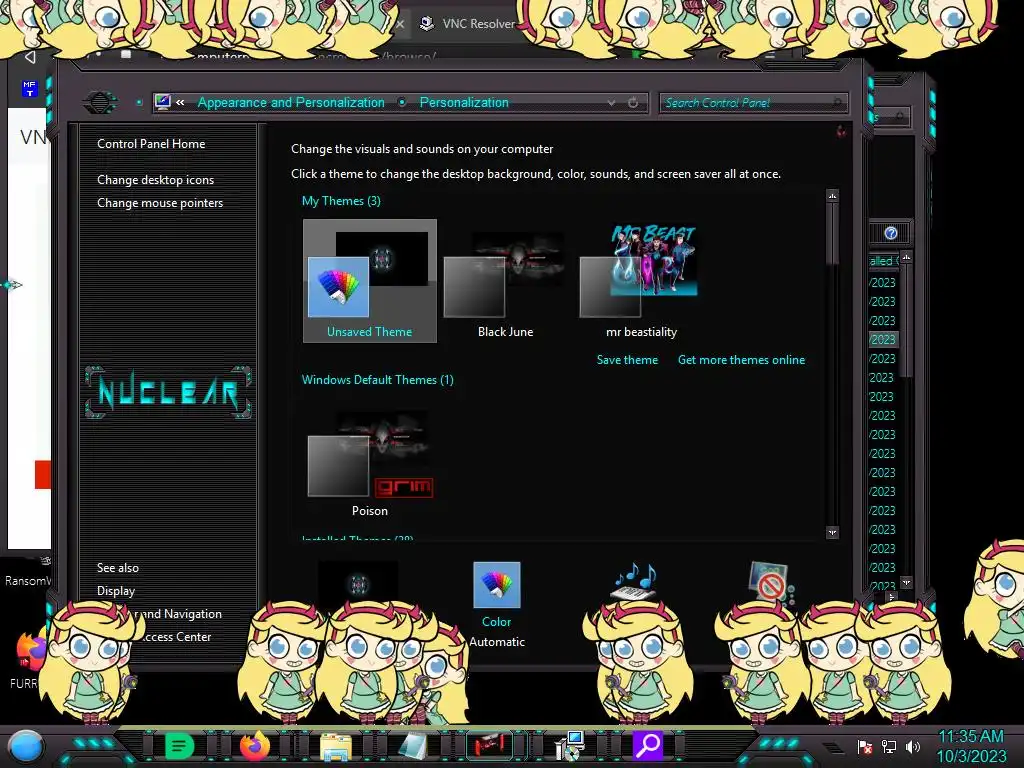The height and width of the screenshot is (768, 1024).
Task: Click the Control Panel address bar icon
Action: [x=163, y=102]
